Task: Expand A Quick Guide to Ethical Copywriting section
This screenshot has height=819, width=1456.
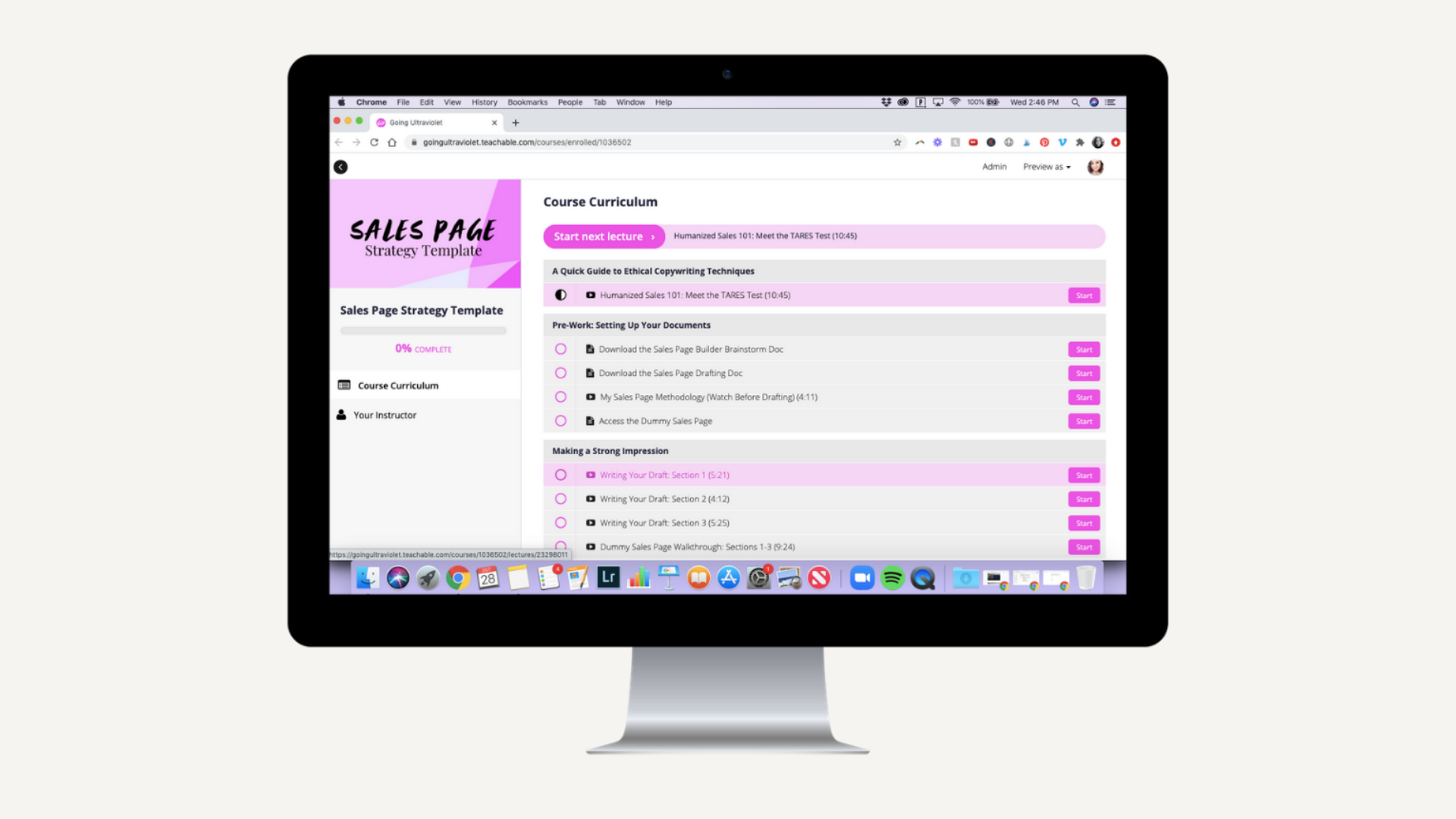Action: (x=654, y=271)
